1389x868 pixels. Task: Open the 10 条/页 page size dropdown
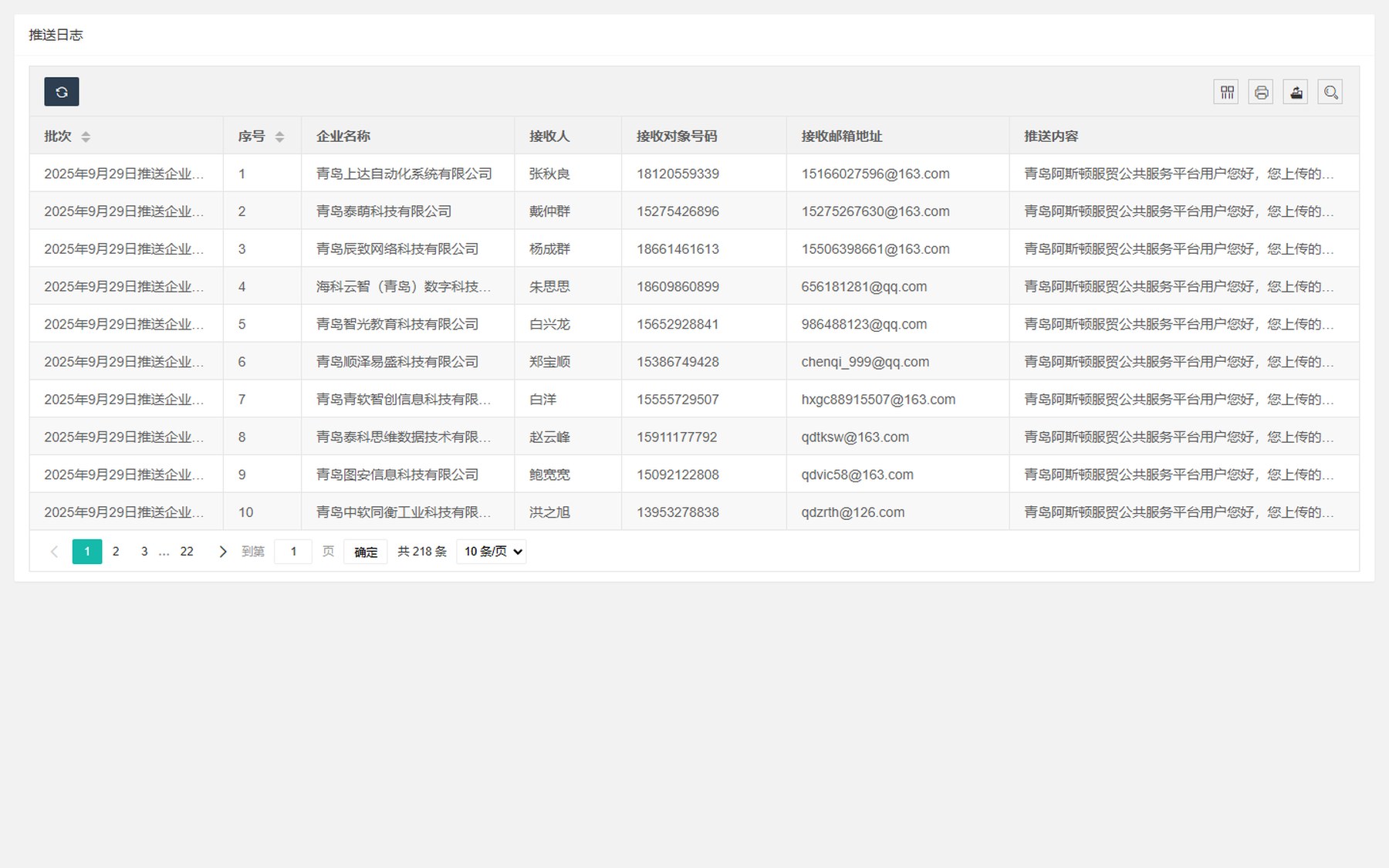pyautogui.click(x=492, y=552)
